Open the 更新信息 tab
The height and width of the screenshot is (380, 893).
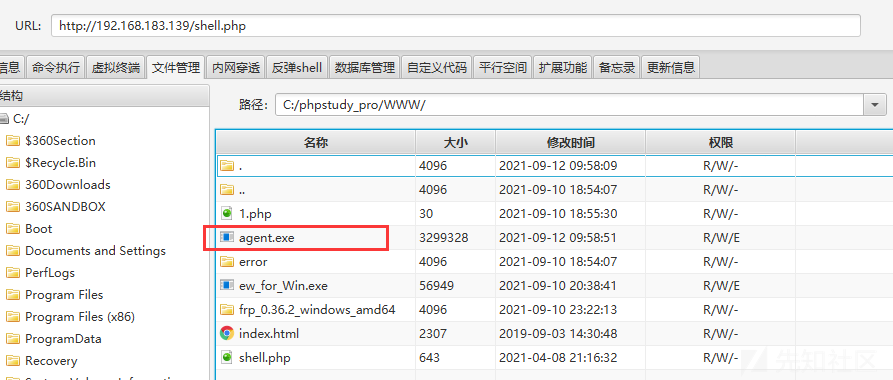point(670,67)
